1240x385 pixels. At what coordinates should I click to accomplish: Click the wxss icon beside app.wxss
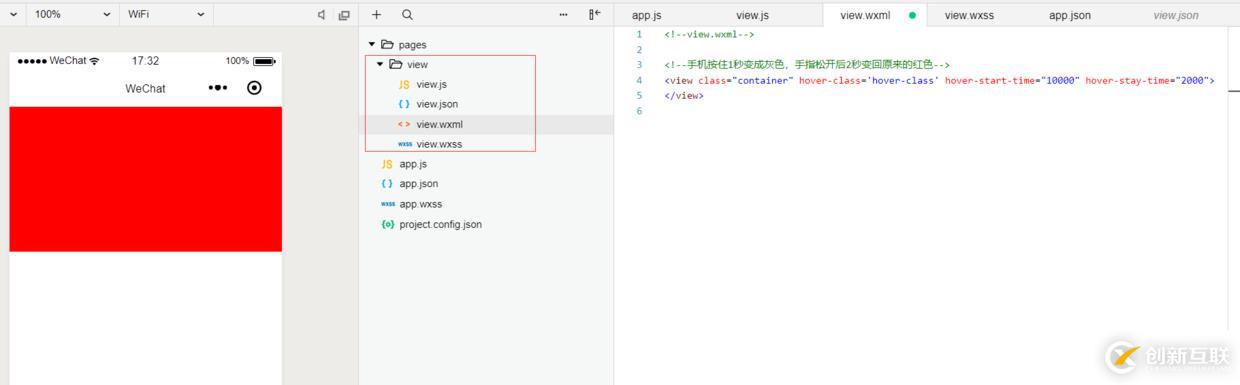click(387, 204)
